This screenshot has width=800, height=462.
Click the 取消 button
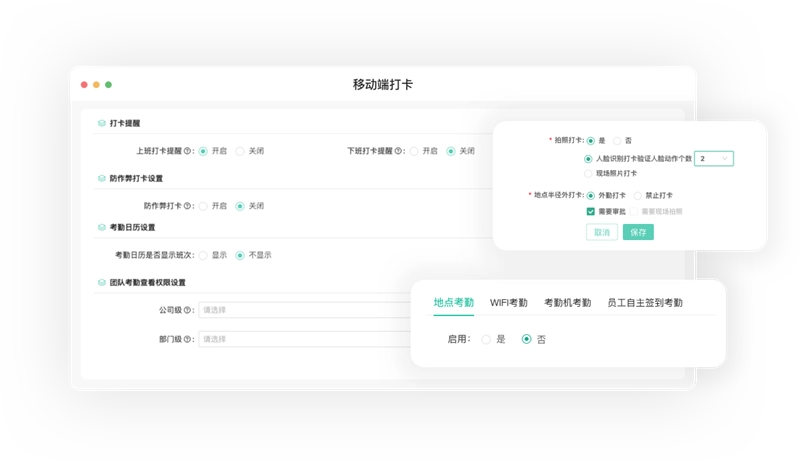tap(601, 232)
